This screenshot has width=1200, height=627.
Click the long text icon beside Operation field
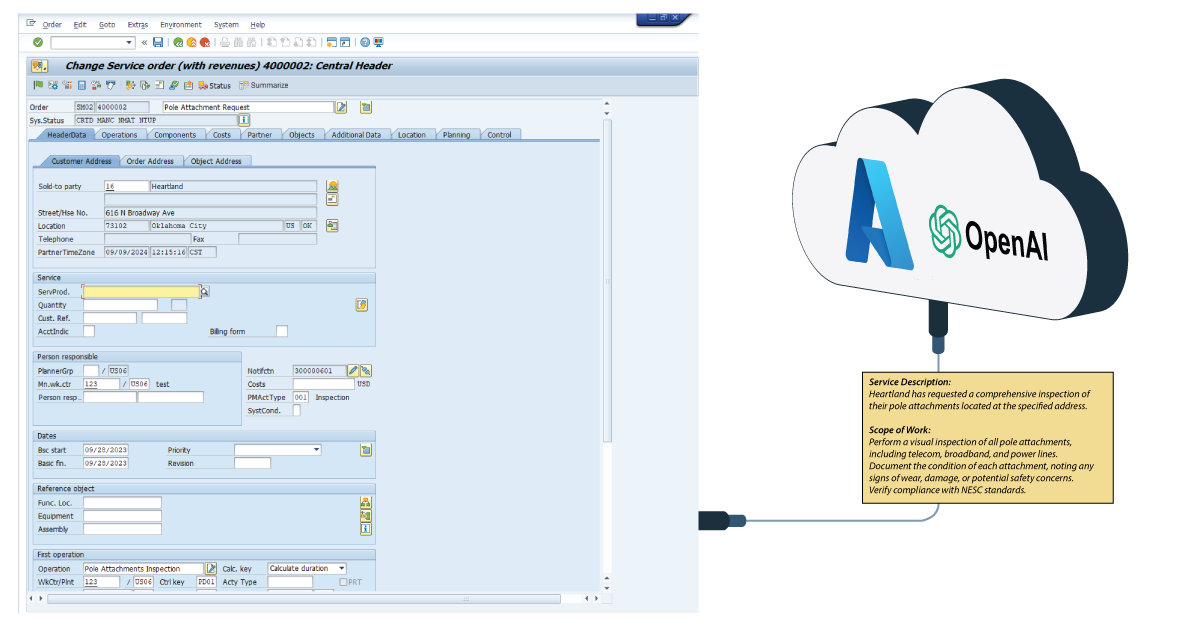click(211, 568)
